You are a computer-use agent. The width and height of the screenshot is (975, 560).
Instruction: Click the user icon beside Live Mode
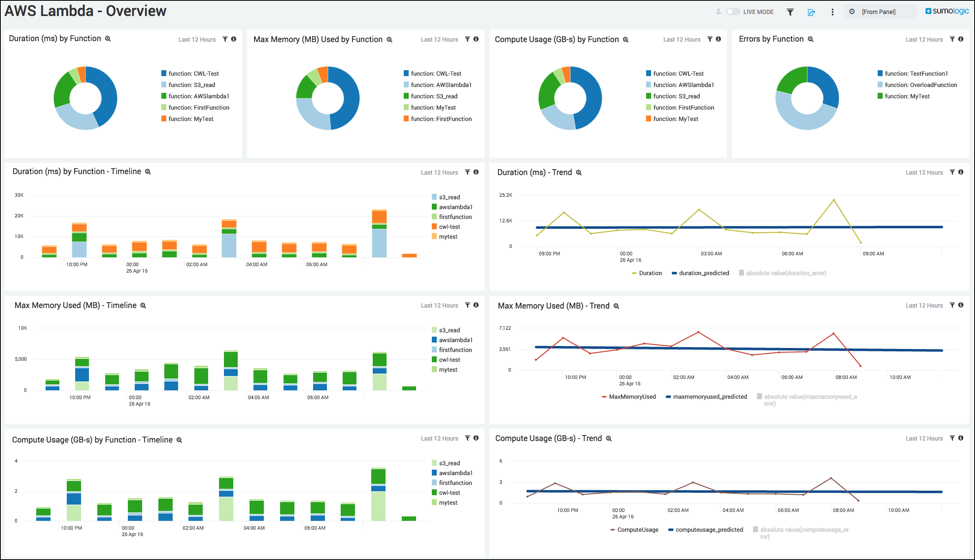point(718,12)
